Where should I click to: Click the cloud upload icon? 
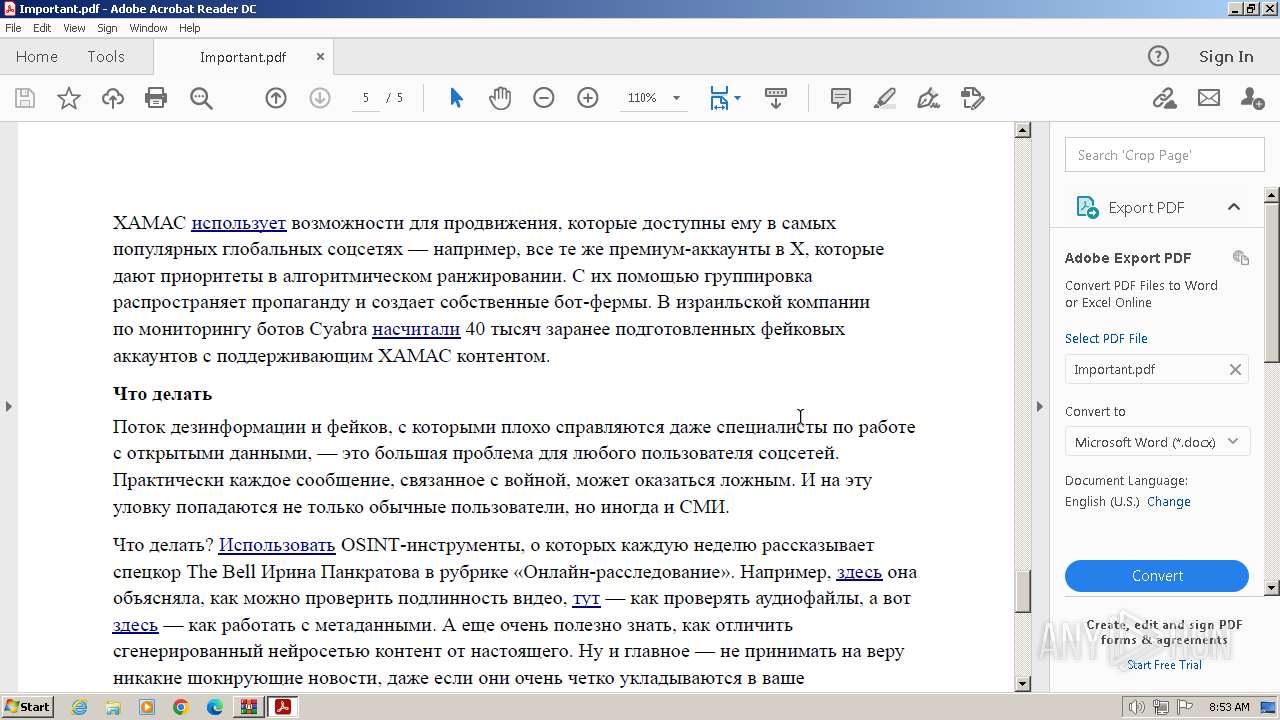coord(113,98)
